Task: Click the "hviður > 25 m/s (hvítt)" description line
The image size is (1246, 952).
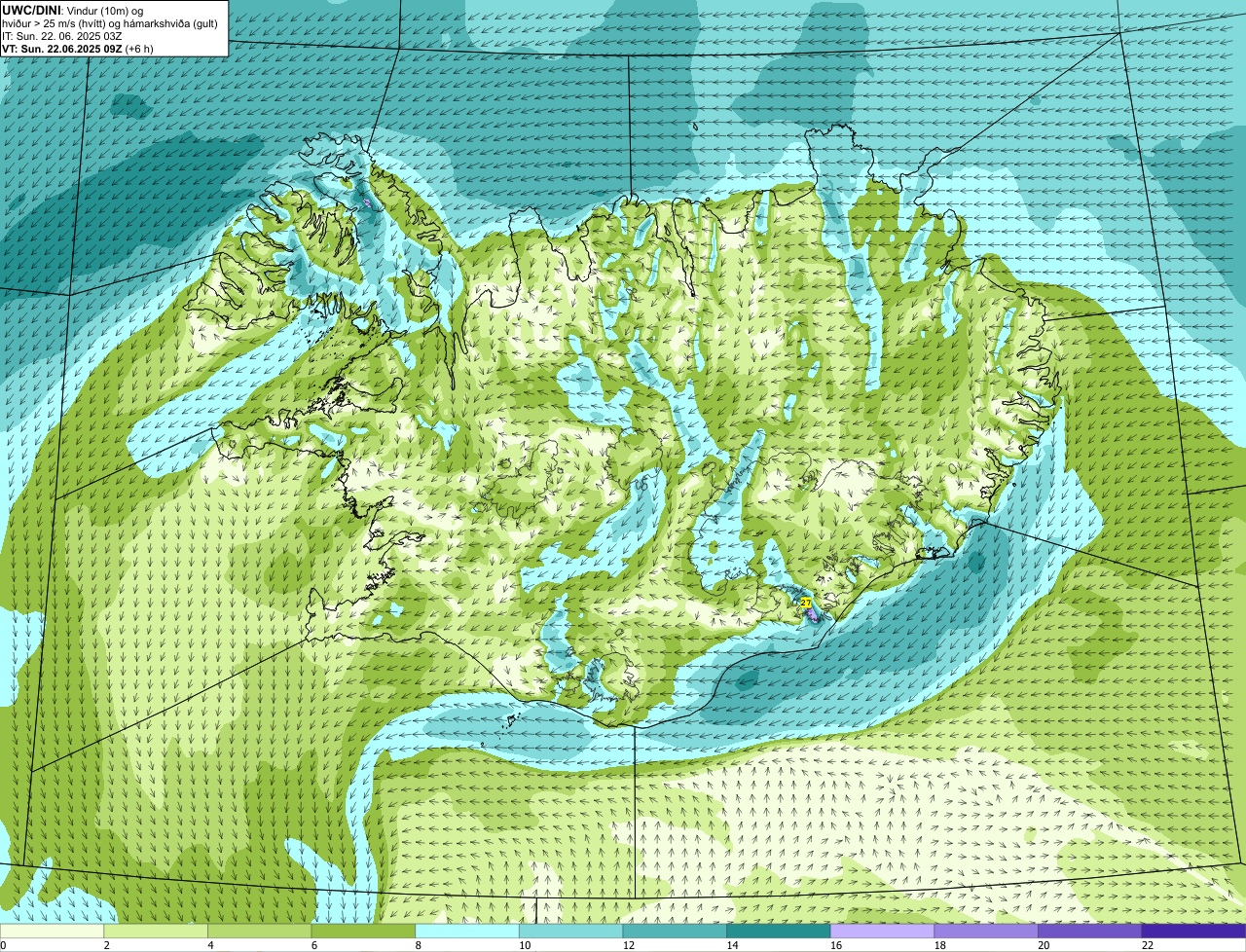Action: [109, 22]
